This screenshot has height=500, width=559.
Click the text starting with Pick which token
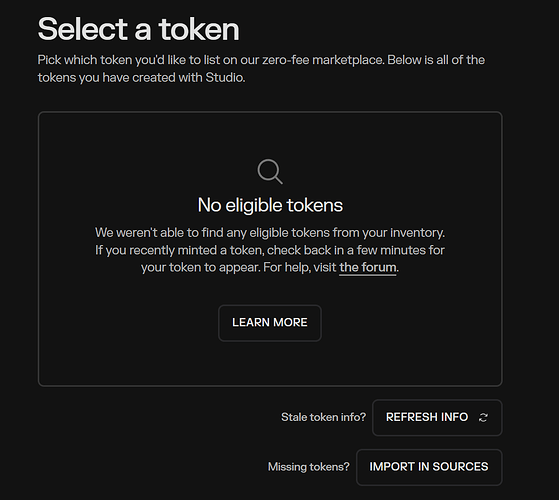(x=261, y=60)
